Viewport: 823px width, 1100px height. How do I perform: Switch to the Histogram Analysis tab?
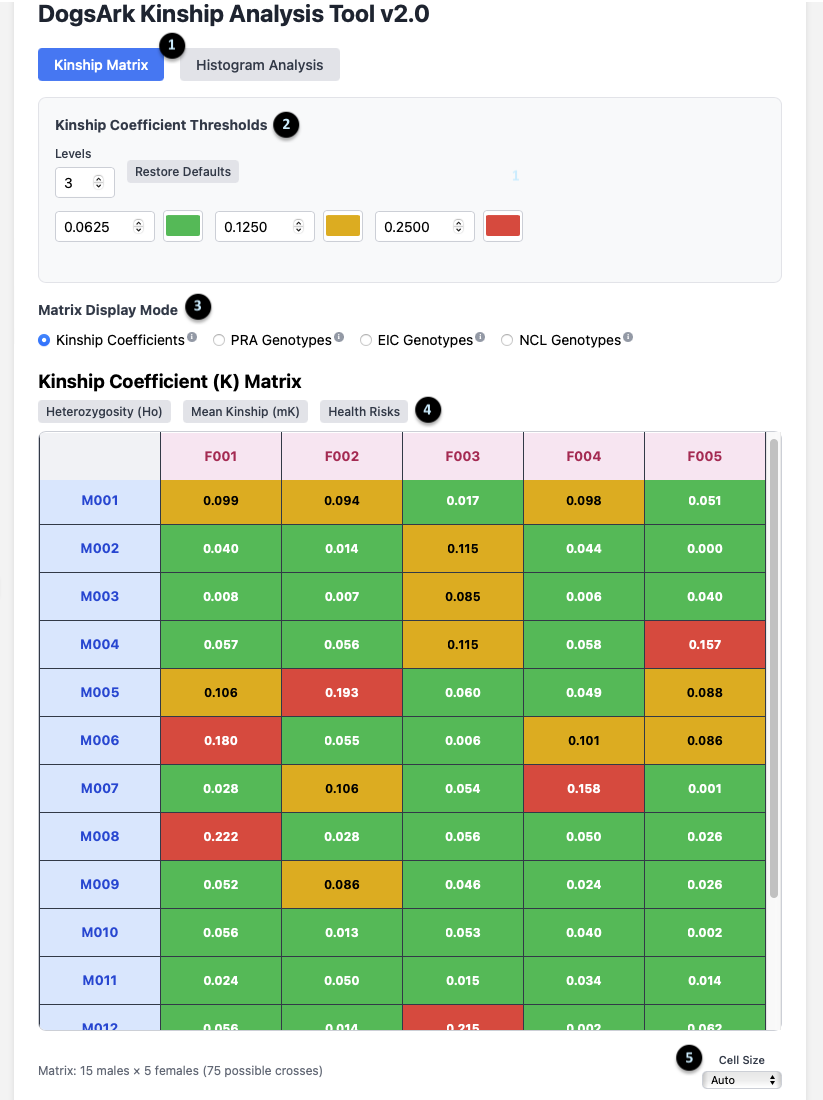259,64
